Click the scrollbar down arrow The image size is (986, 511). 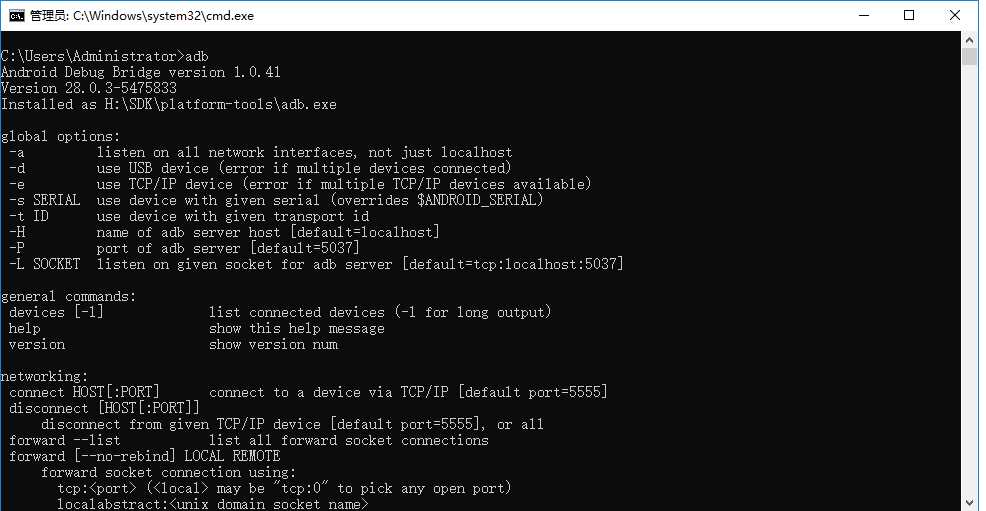(969, 502)
